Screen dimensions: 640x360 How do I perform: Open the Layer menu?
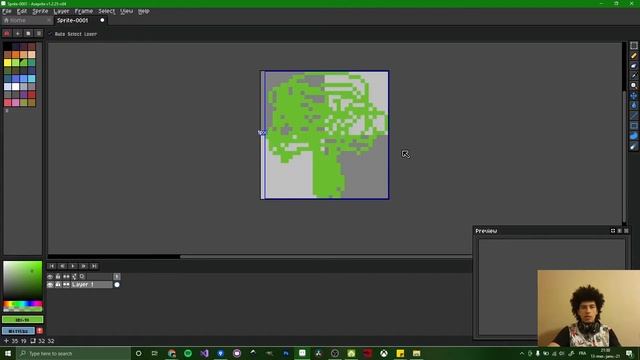coord(62,11)
